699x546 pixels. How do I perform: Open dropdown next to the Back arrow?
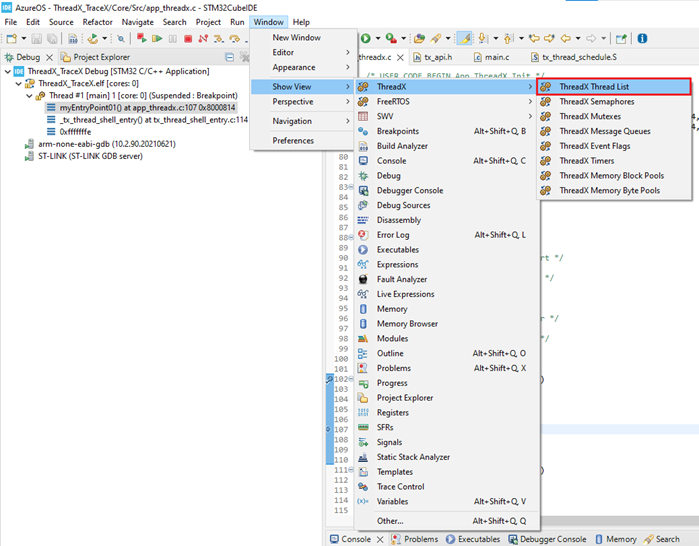578,39
